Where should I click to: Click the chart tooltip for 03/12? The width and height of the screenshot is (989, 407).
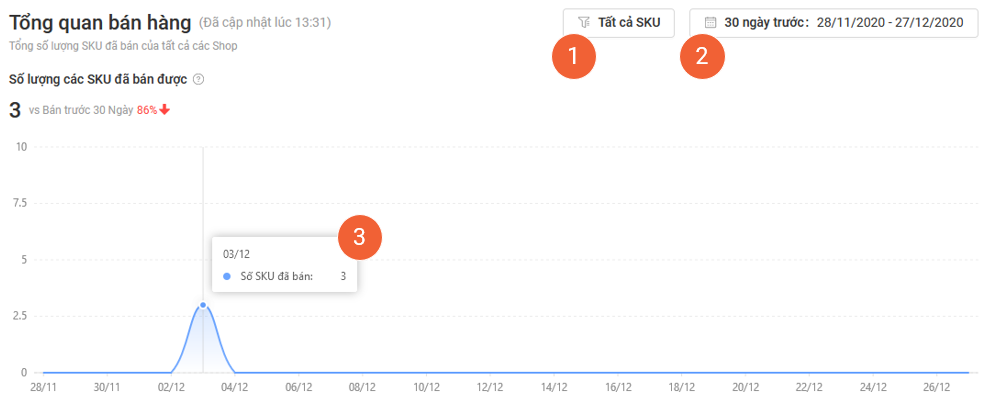pos(285,265)
